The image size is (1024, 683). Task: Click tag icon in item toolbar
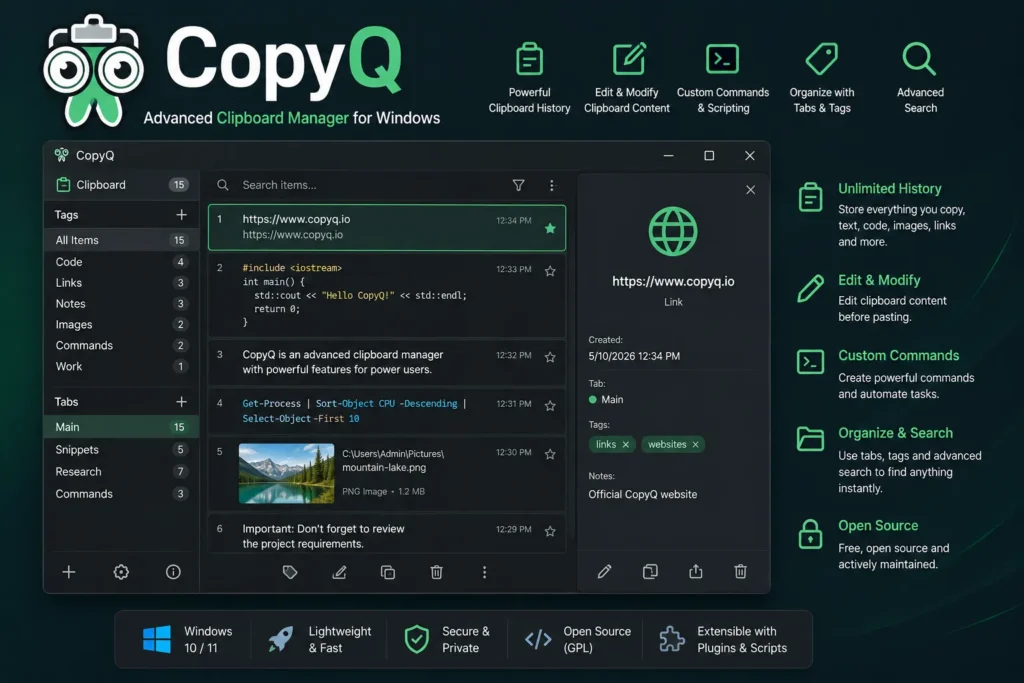pyautogui.click(x=290, y=573)
